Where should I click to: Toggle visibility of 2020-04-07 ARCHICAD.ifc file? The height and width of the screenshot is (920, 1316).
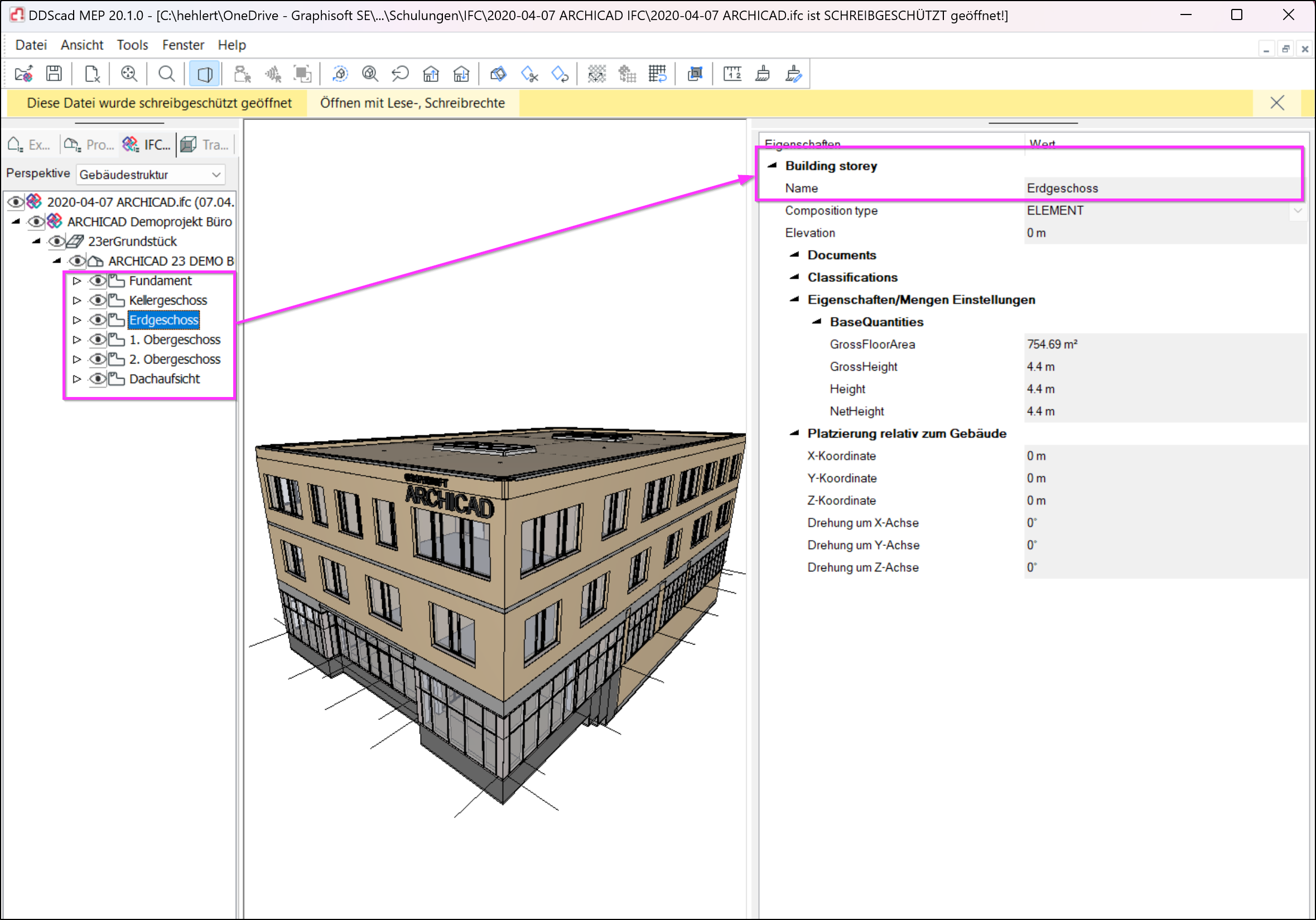click(15, 202)
